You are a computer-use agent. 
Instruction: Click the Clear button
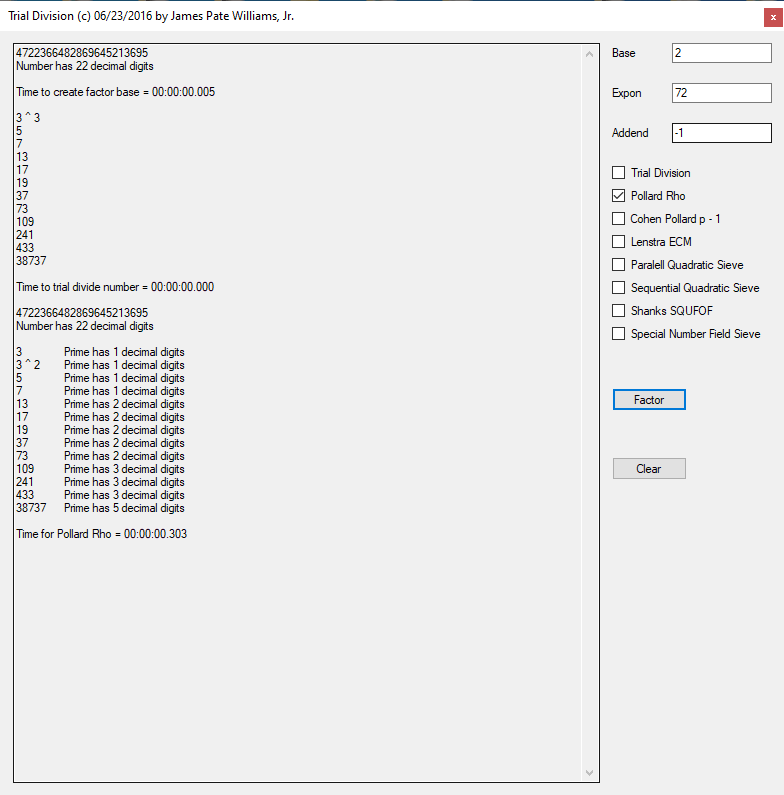click(649, 469)
